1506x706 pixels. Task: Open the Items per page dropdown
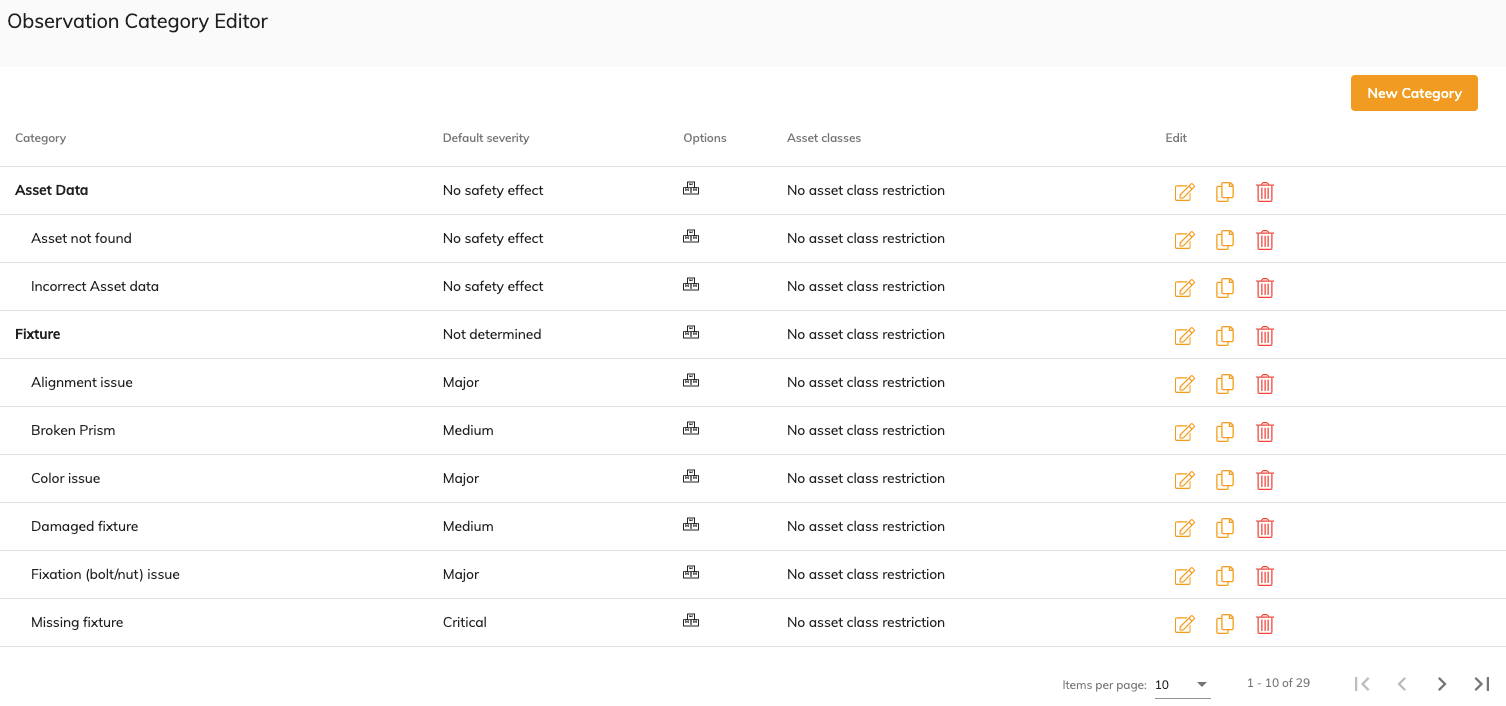click(x=1182, y=685)
